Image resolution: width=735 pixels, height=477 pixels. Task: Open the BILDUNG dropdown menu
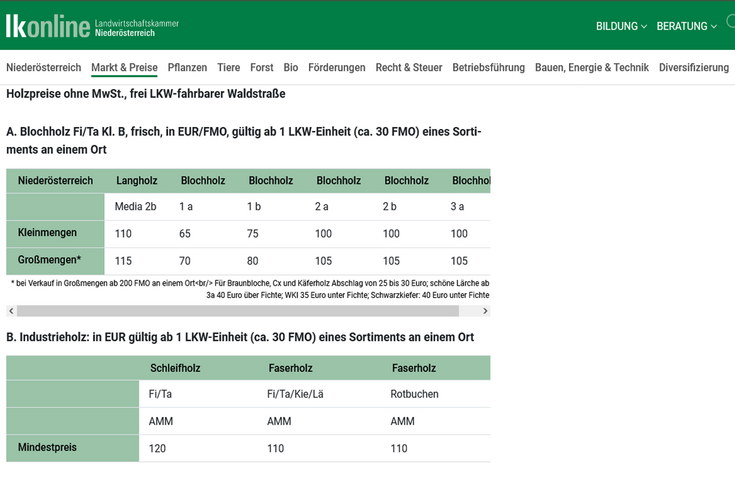coord(621,26)
